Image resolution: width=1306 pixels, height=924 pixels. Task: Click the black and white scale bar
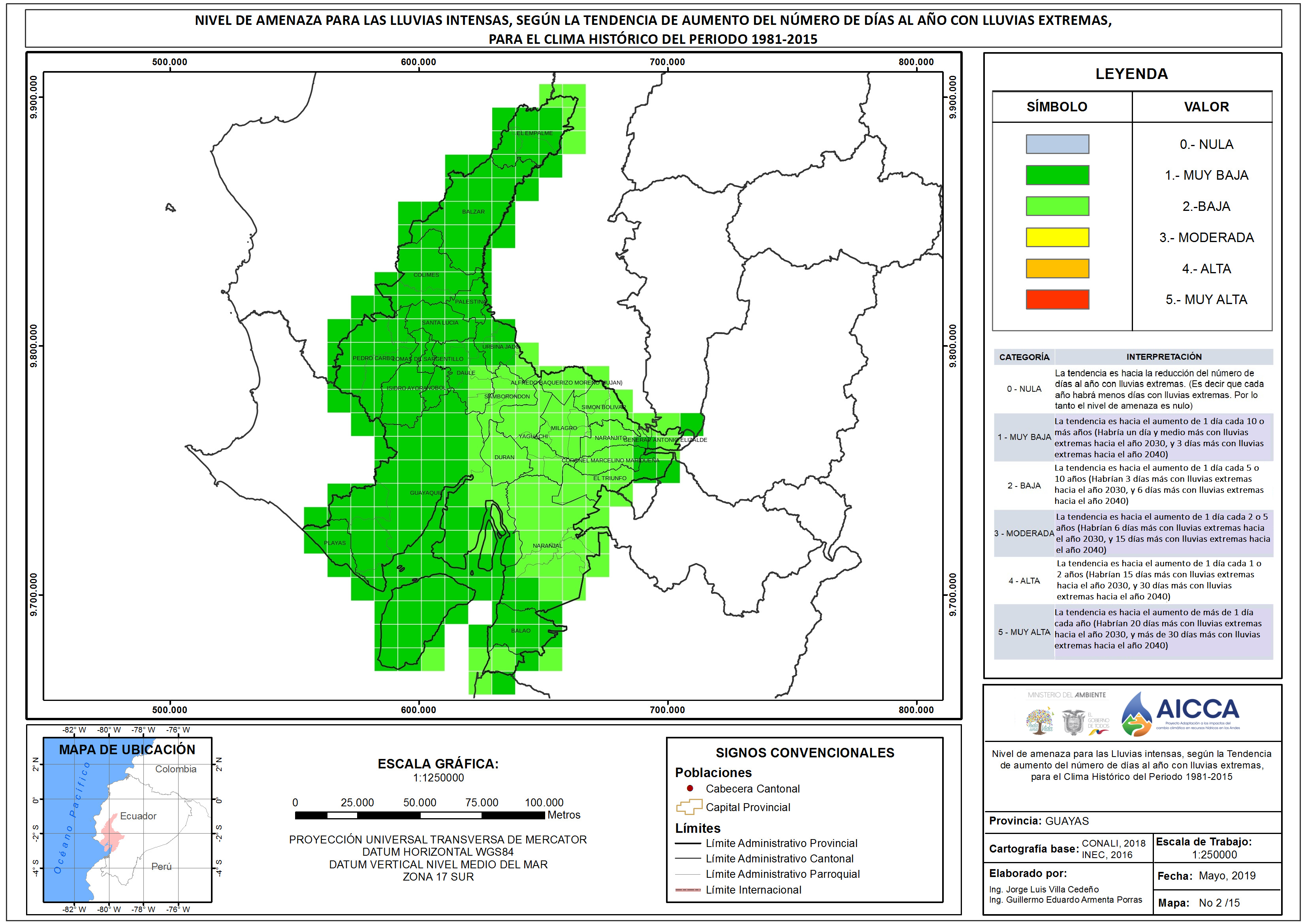(x=420, y=815)
